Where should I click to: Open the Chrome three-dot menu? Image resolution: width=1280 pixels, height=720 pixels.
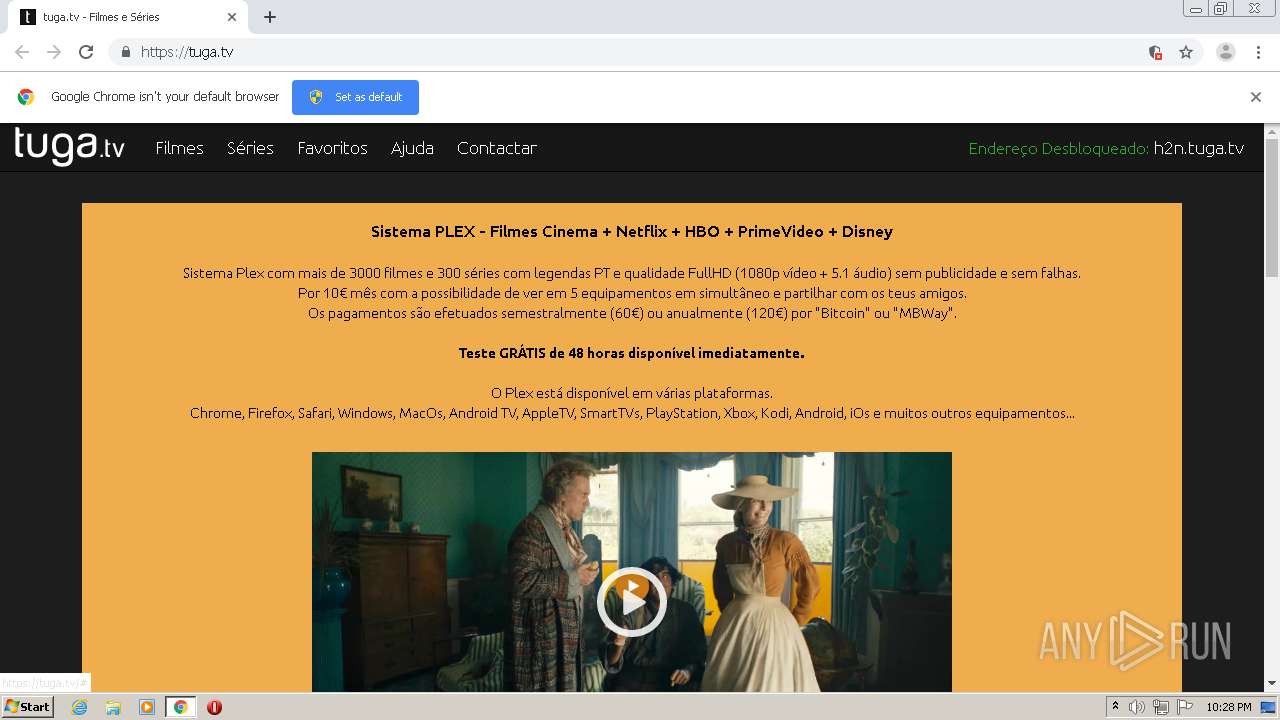click(x=1258, y=52)
